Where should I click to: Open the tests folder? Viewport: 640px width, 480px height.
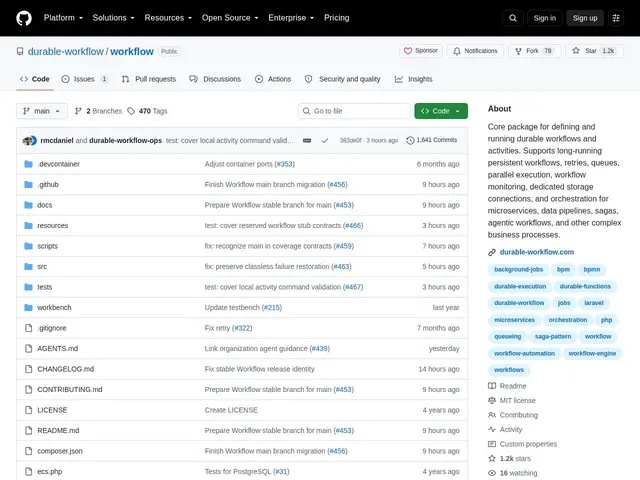point(44,287)
